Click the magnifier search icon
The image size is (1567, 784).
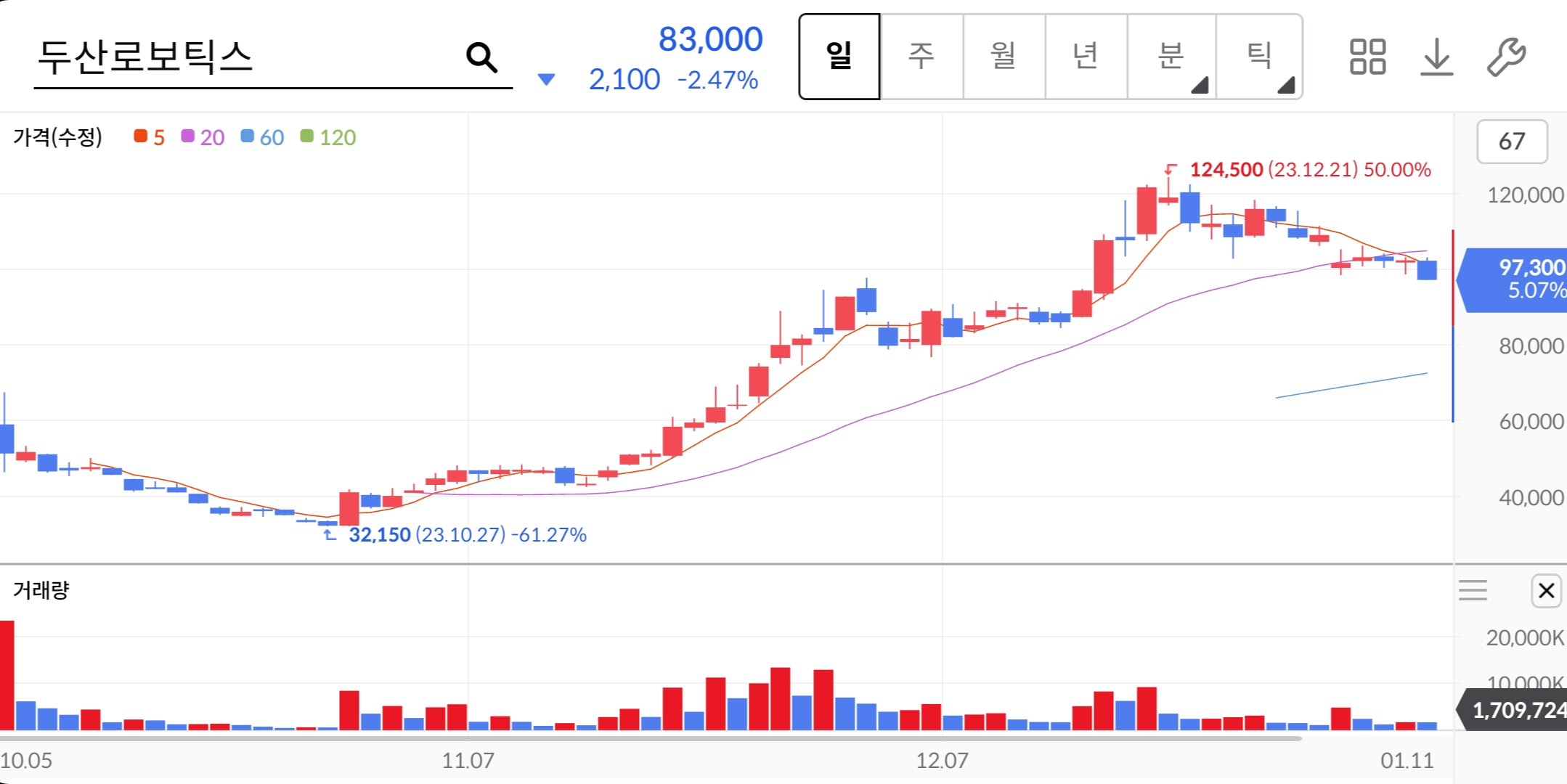point(481,57)
